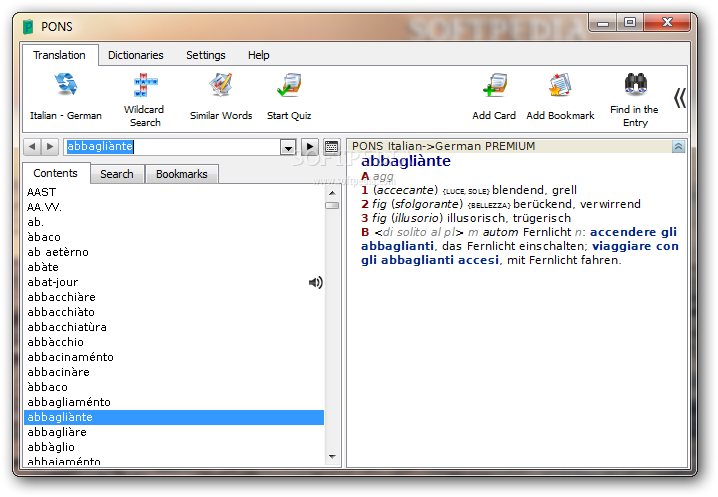The image size is (718, 497).
Task: Select abbagliàre in the word list
Action: point(174,432)
